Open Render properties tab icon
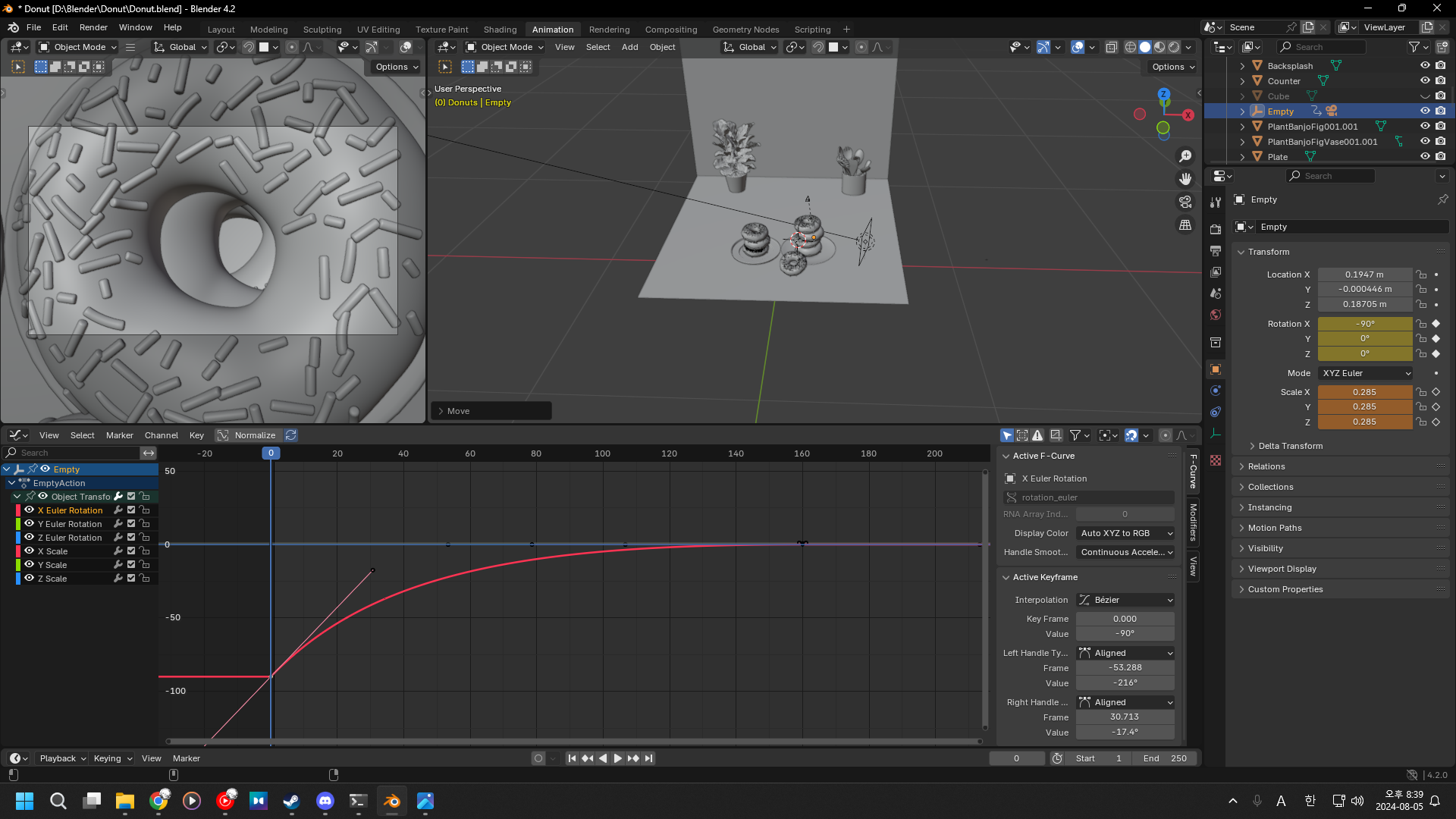The image size is (1456, 819). tap(1216, 229)
